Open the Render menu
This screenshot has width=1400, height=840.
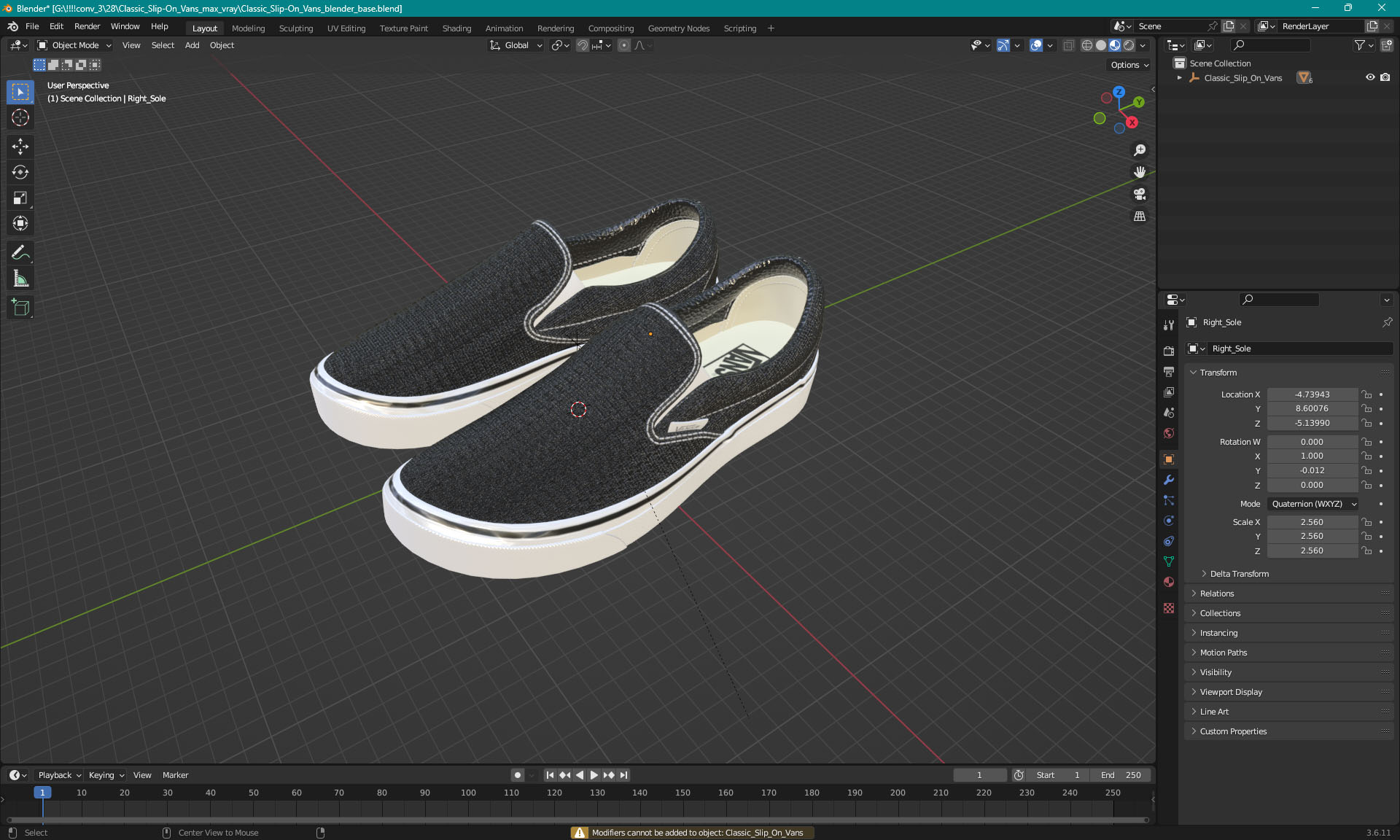click(87, 26)
